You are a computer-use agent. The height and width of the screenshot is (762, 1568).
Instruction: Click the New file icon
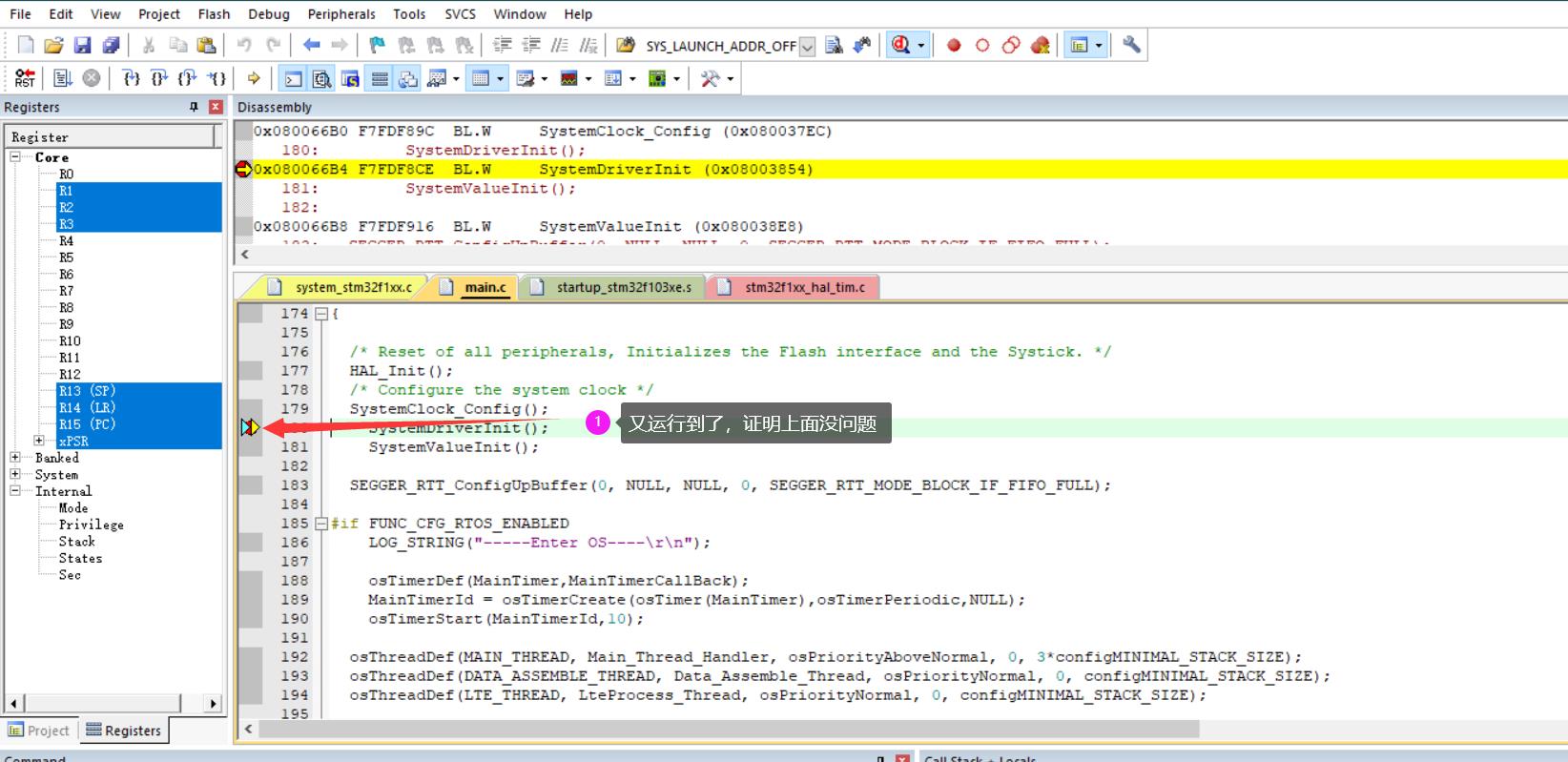(x=26, y=45)
